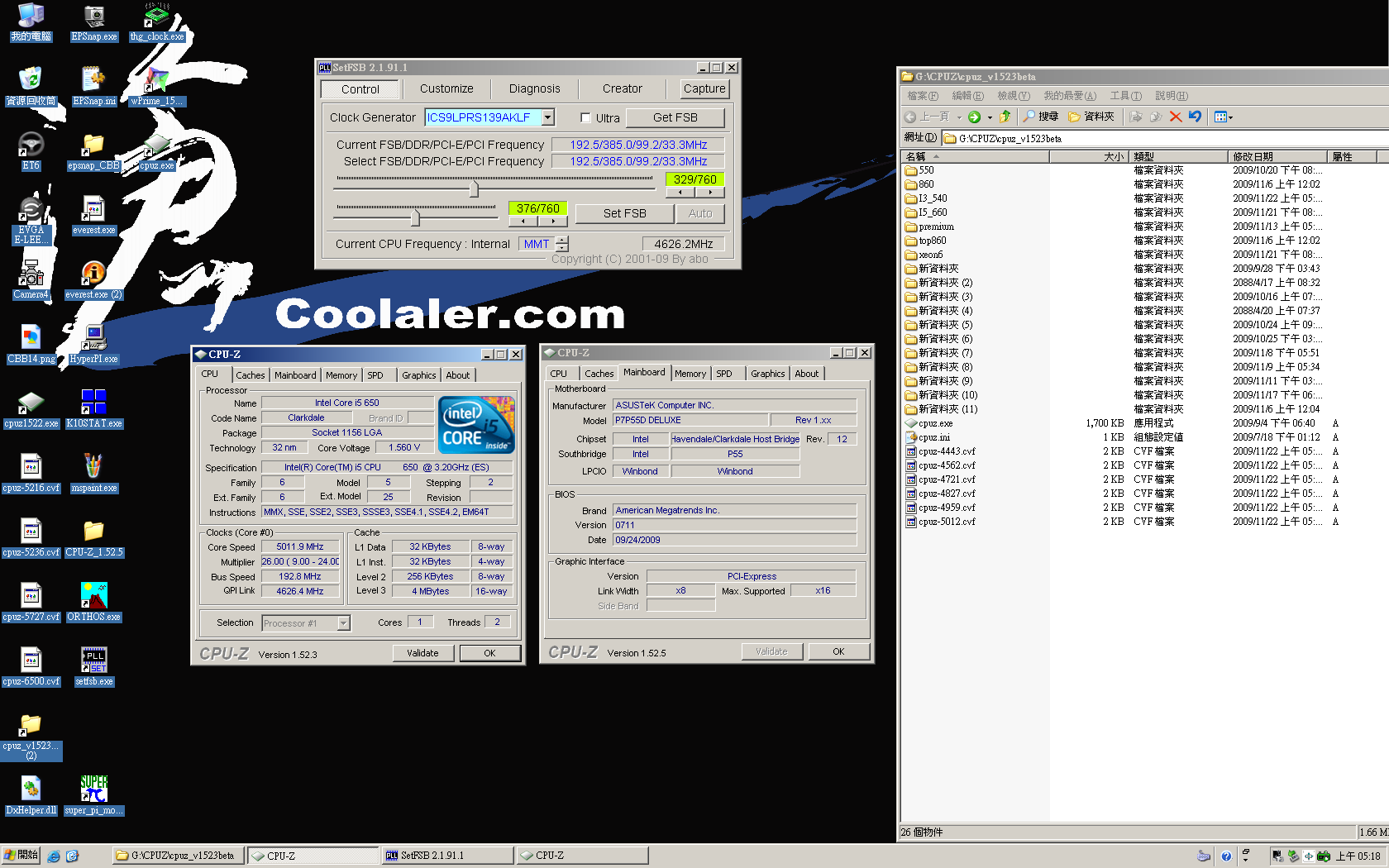Viewport: 1389px width, 868px height.
Task: Open the Caches tab in left CPU-Z
Action: (x=250, y=375)
